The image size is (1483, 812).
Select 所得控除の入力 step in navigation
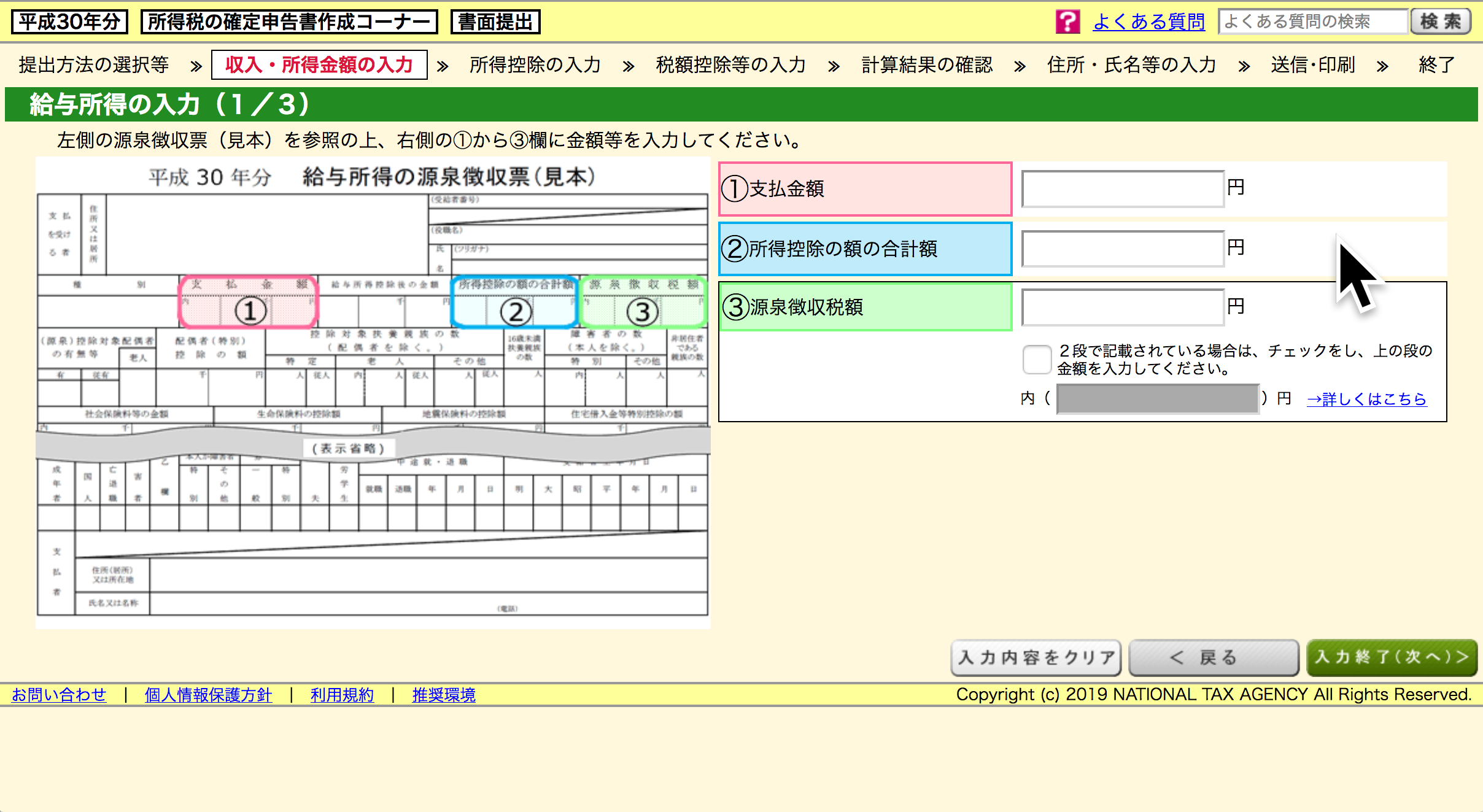point(535,65)
